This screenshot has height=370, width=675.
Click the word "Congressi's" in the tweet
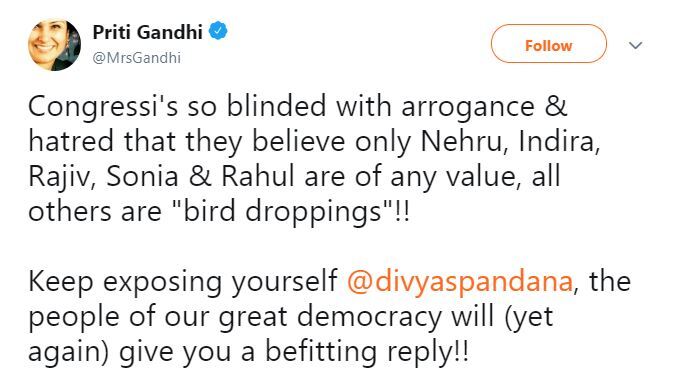(103, 107)
